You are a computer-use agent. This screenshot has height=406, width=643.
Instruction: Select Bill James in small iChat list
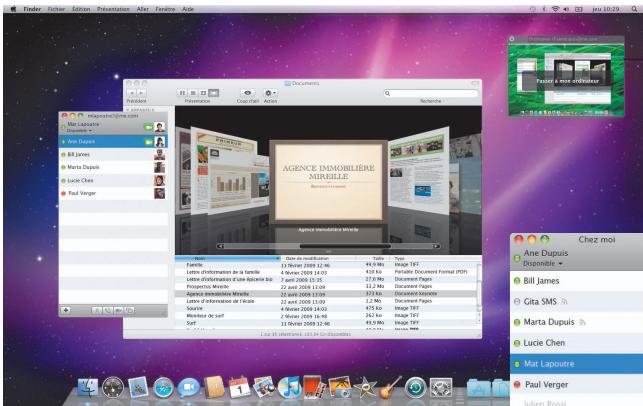click(113, 155)
